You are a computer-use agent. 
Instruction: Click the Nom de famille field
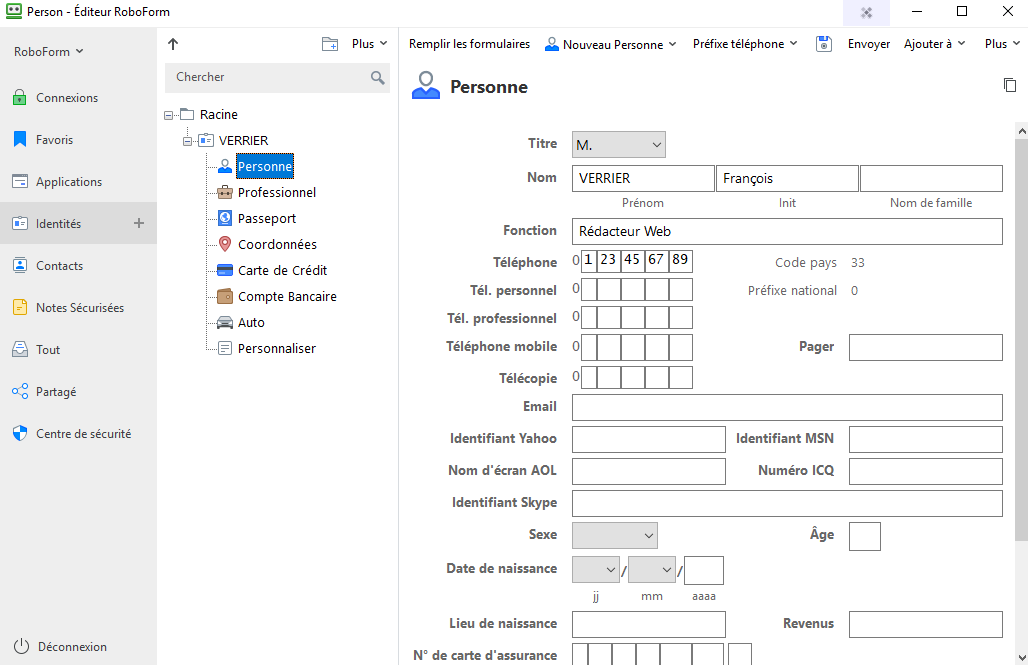[x=931, y=178]
